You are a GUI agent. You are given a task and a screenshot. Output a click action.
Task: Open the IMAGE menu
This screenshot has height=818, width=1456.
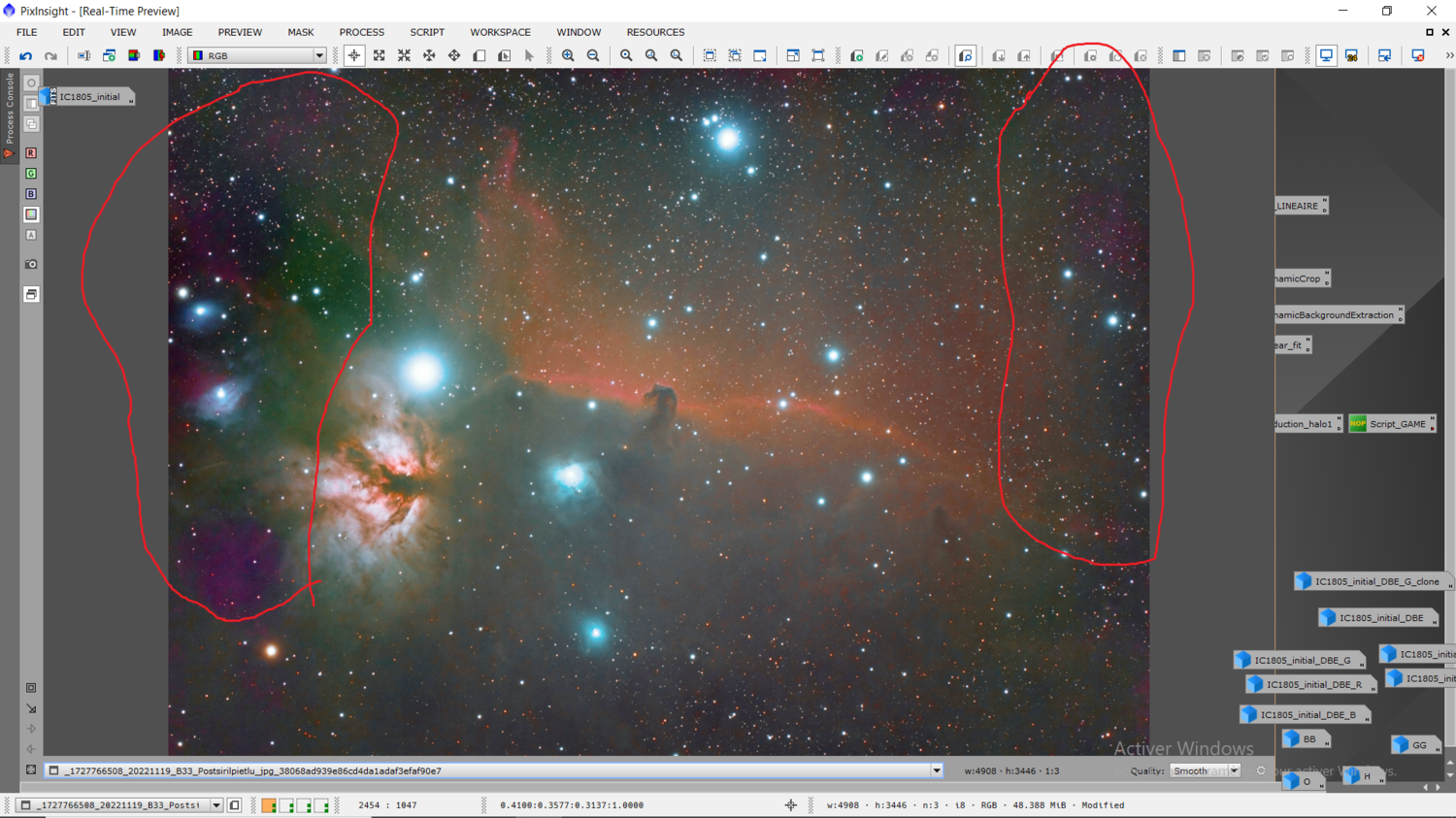(177, 32)
